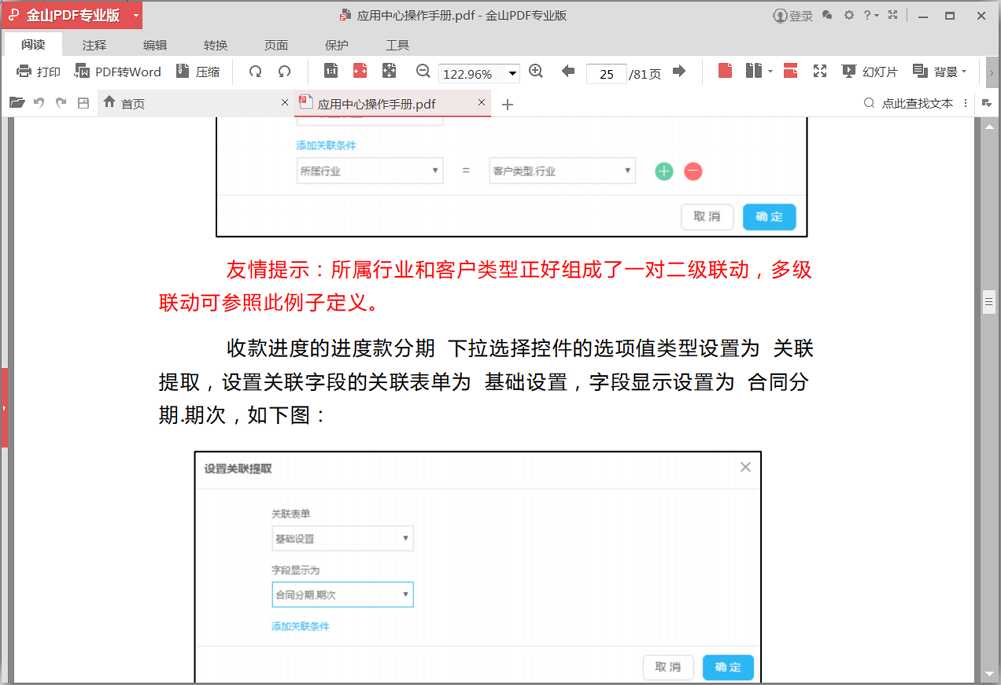Open the 背景 background dropdown
This screenshot has width=1001, height=685.
click(942, 71)
